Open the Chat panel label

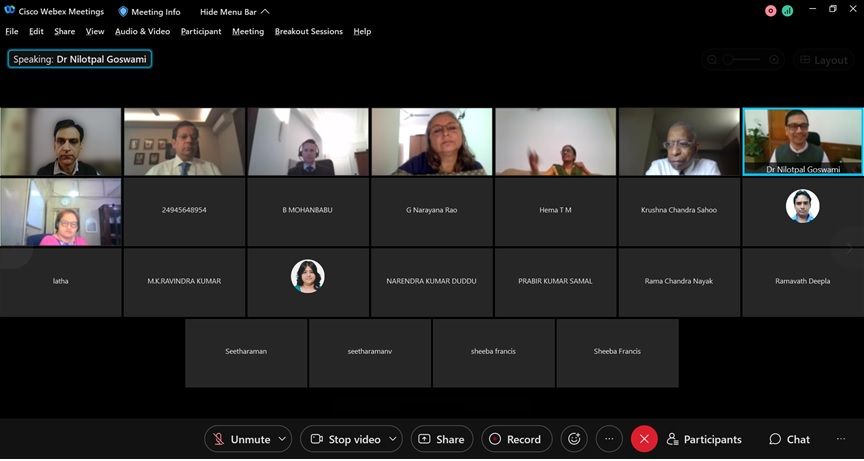coord(798,440)
